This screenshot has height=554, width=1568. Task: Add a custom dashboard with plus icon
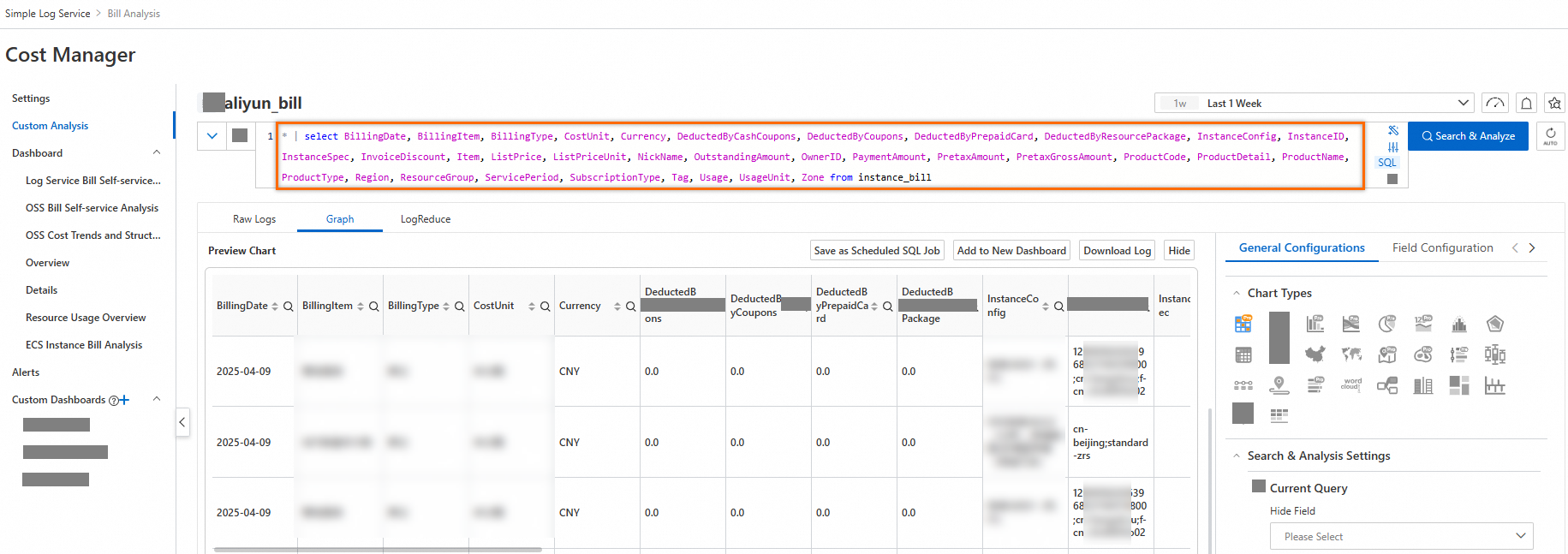point(124,400)
